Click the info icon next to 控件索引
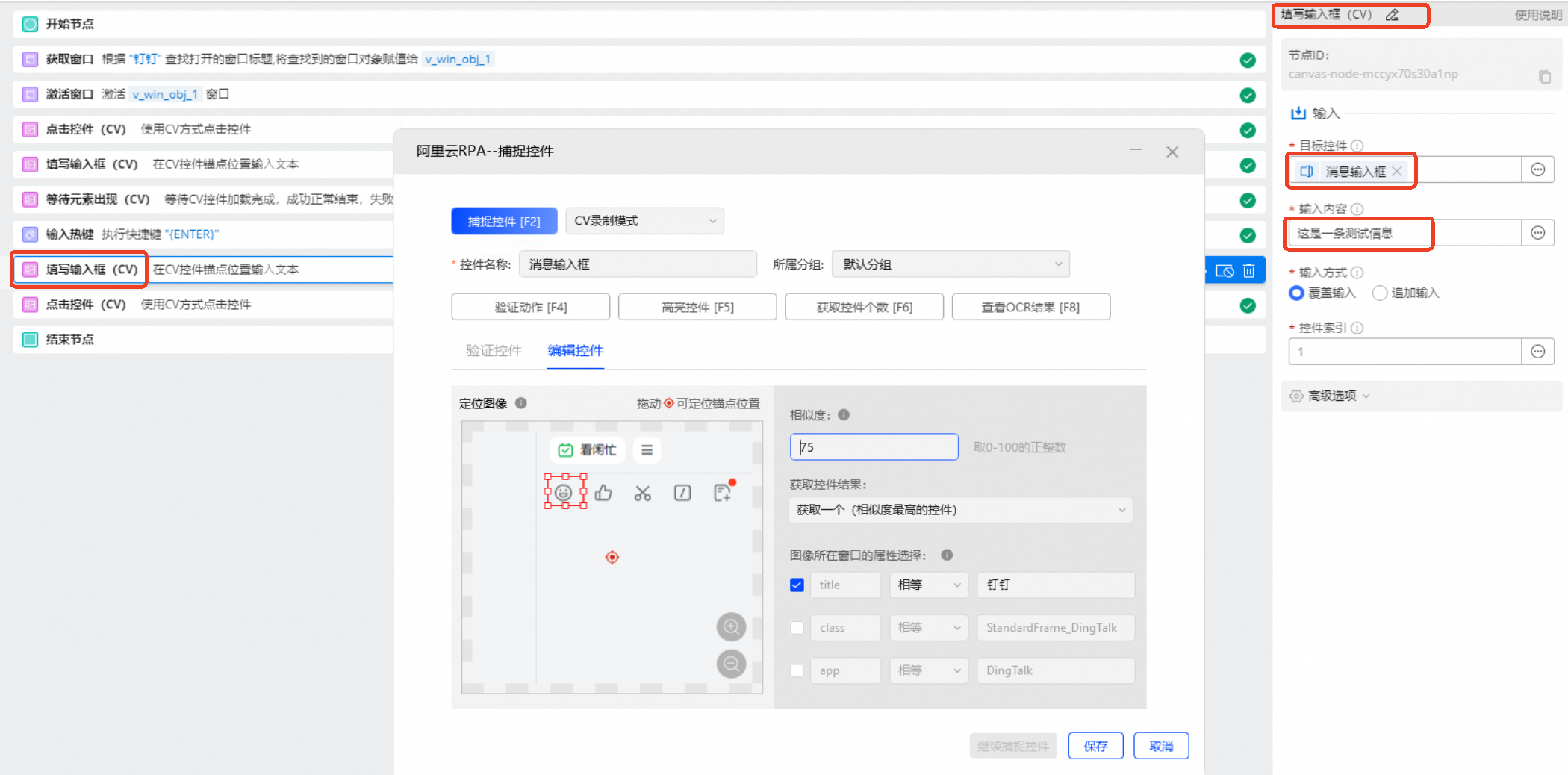This screenshot has width=1568, height=775. 1357,328
